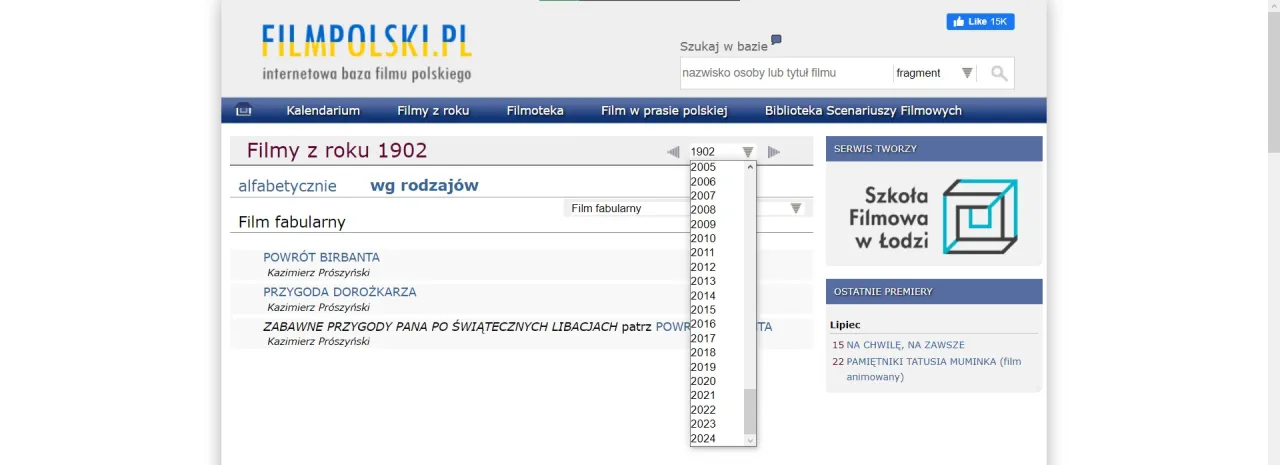Click the FILMPOLSKI.PL logo

pyautogui.click(x=366, y=53)
